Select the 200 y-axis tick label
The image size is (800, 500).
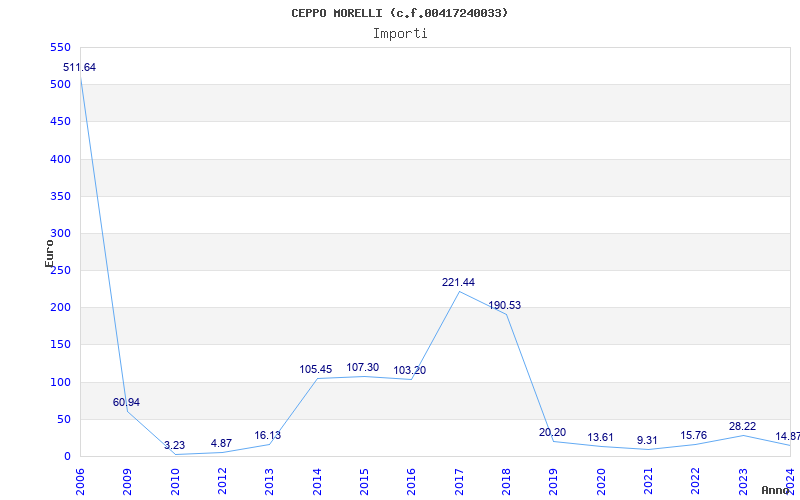click(60, 308)
